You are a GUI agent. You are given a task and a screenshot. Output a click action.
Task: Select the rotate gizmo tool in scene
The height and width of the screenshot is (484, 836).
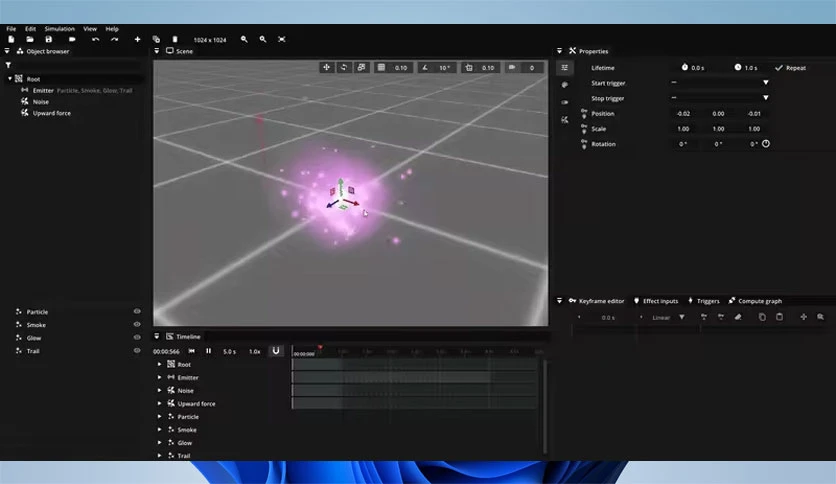coord(344,68)
